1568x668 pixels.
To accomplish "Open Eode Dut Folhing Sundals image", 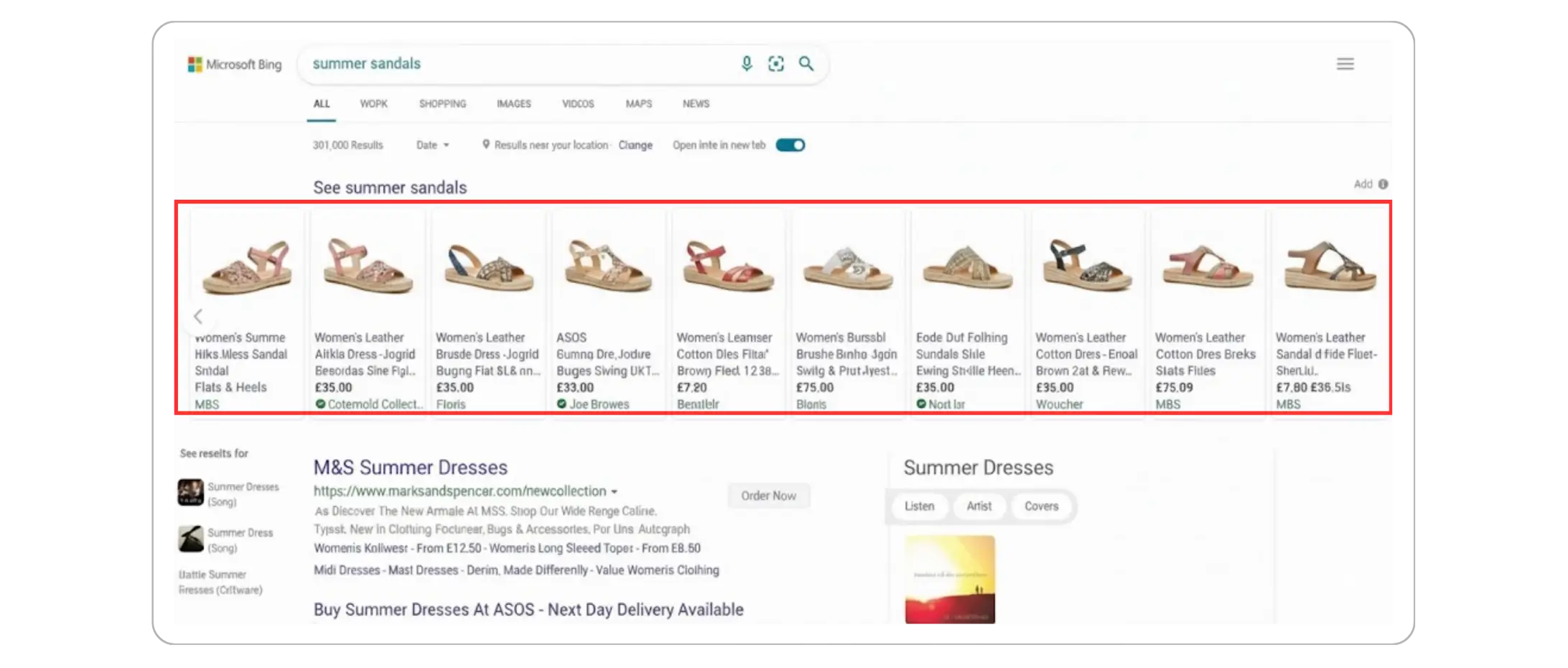I will [x=968, y=269].
